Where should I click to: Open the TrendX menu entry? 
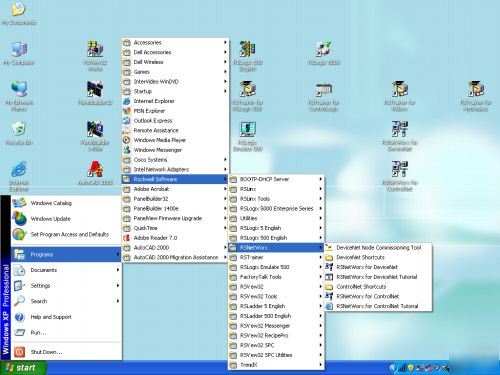[276, 365]
